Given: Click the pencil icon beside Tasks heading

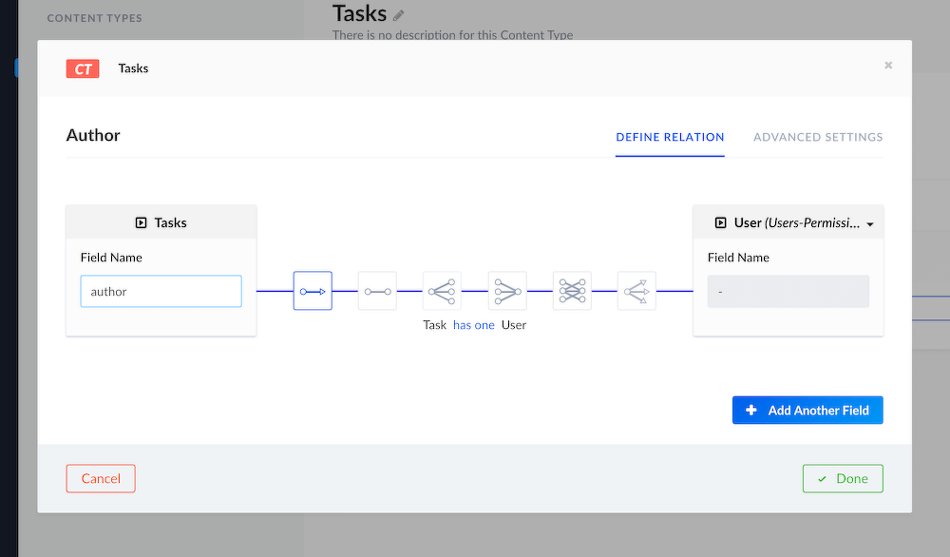Looking at the screenshot, I should 399,15.
